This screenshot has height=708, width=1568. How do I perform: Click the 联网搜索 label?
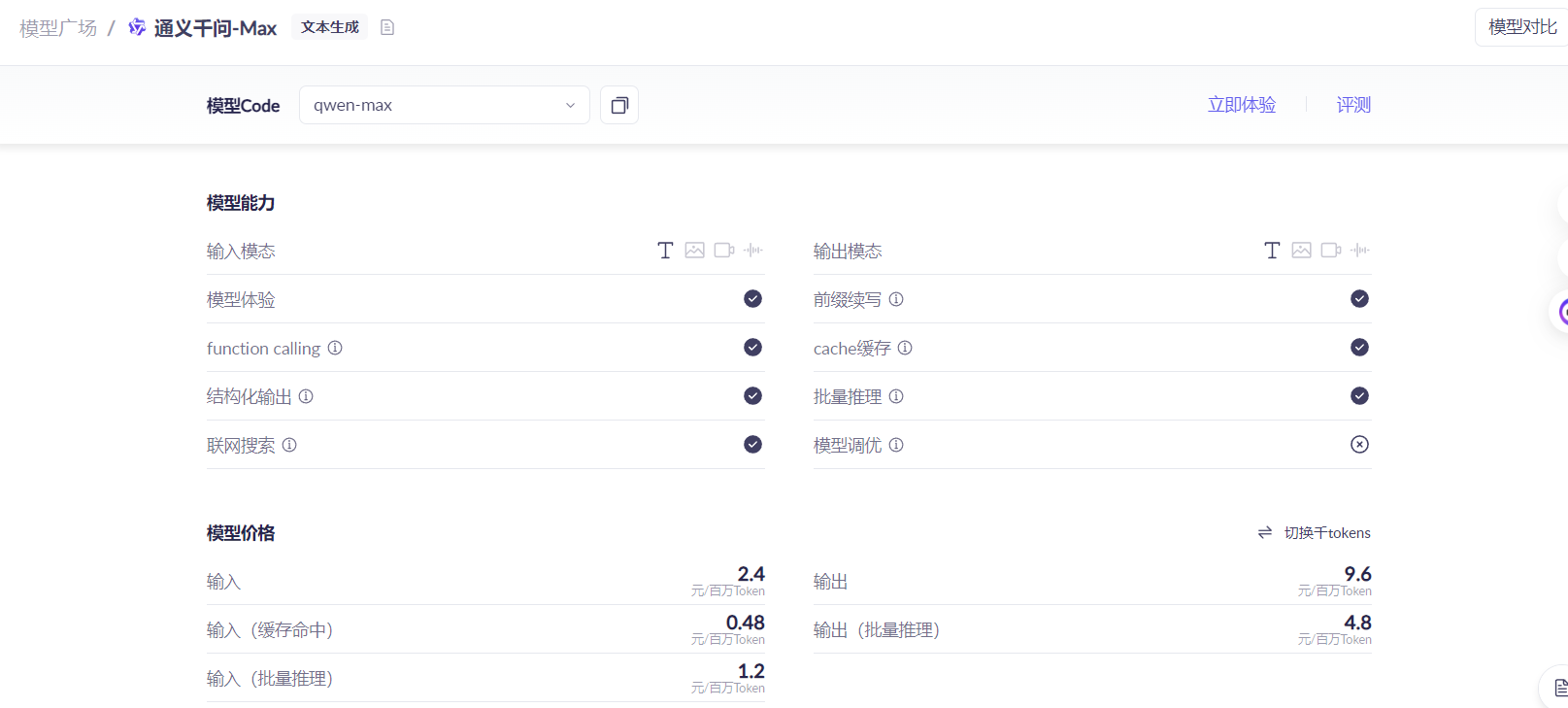tap(241, 446)
